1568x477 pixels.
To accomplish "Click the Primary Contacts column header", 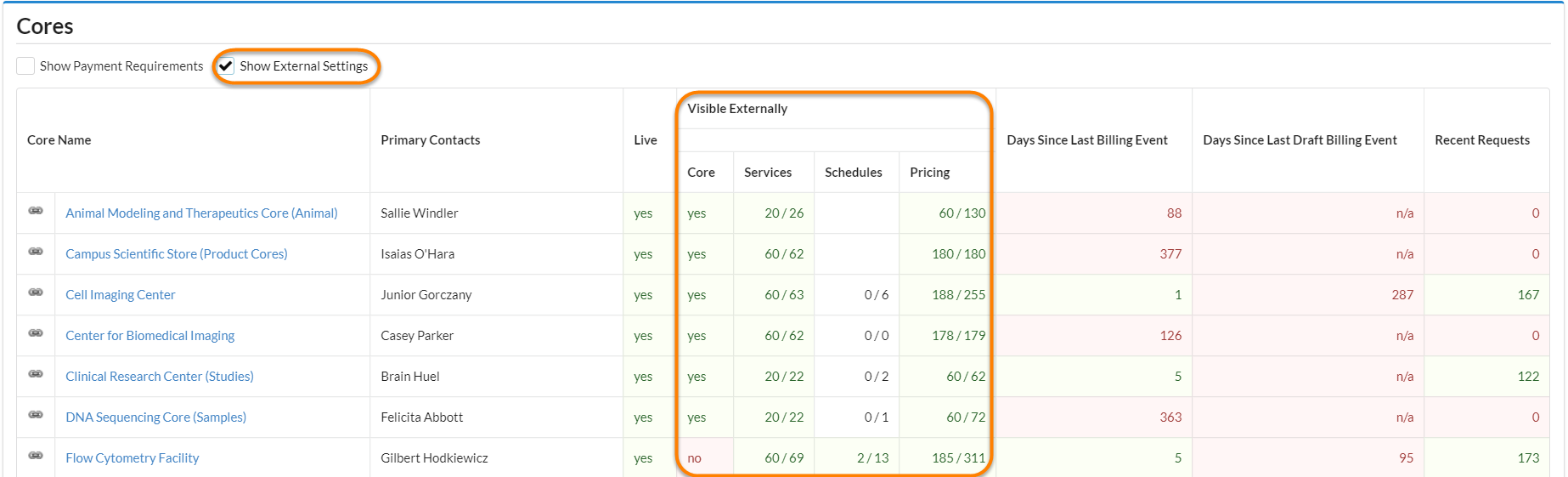I will point(430,140).
